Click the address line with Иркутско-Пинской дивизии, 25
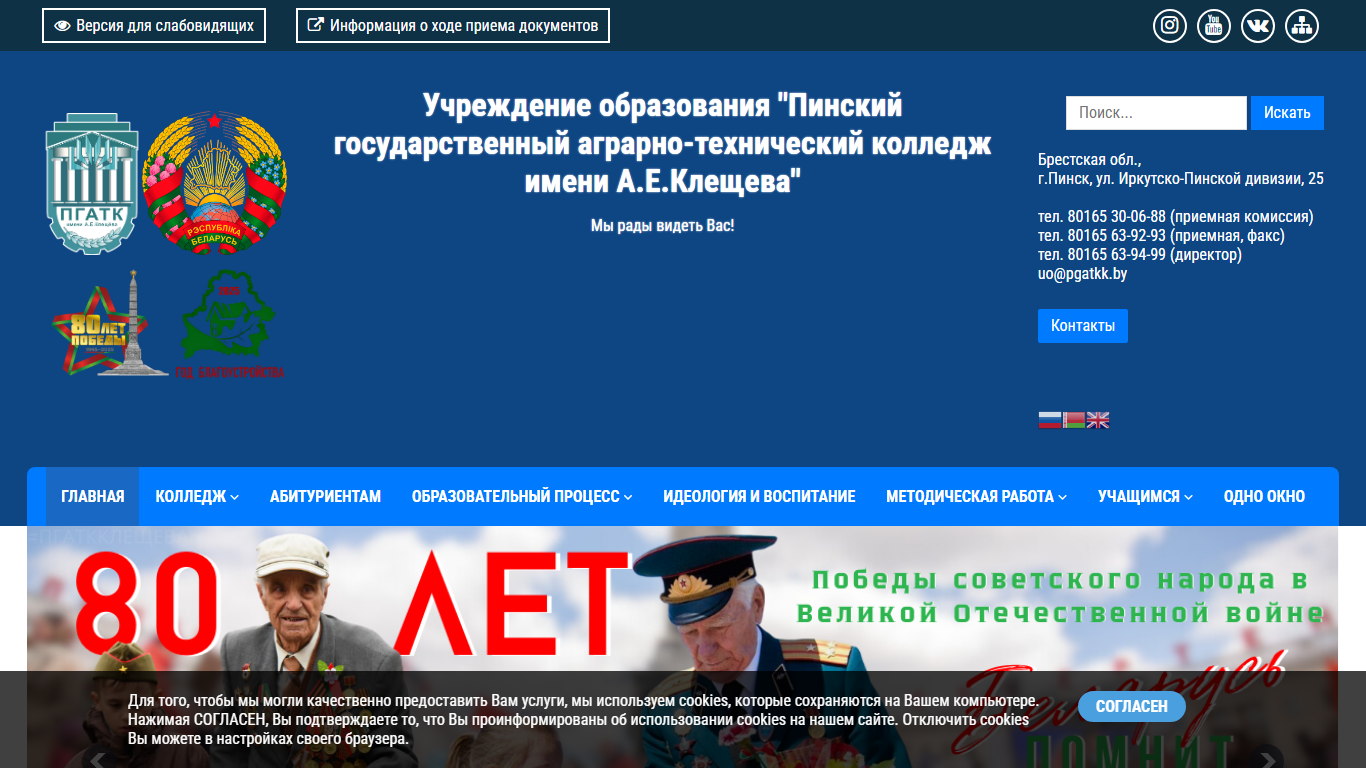Image resolution: width=1366 pixels, height=768 pixels. point(1181,179)
